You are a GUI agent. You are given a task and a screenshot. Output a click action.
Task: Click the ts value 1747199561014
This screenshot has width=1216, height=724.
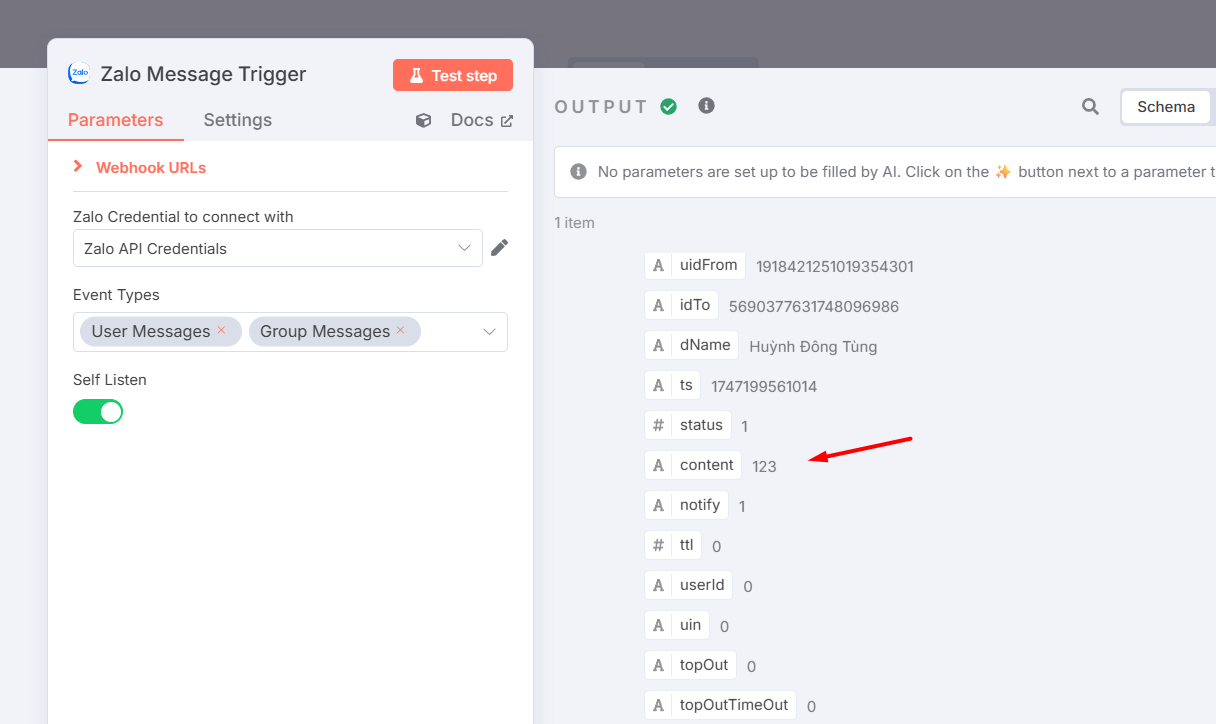tap(764, 386)
